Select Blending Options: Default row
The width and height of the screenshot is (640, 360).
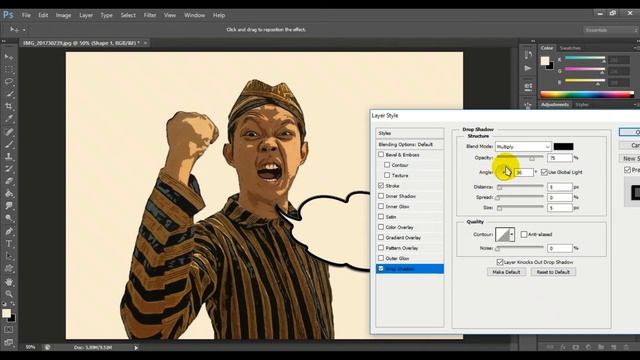(x=410, y=144)
